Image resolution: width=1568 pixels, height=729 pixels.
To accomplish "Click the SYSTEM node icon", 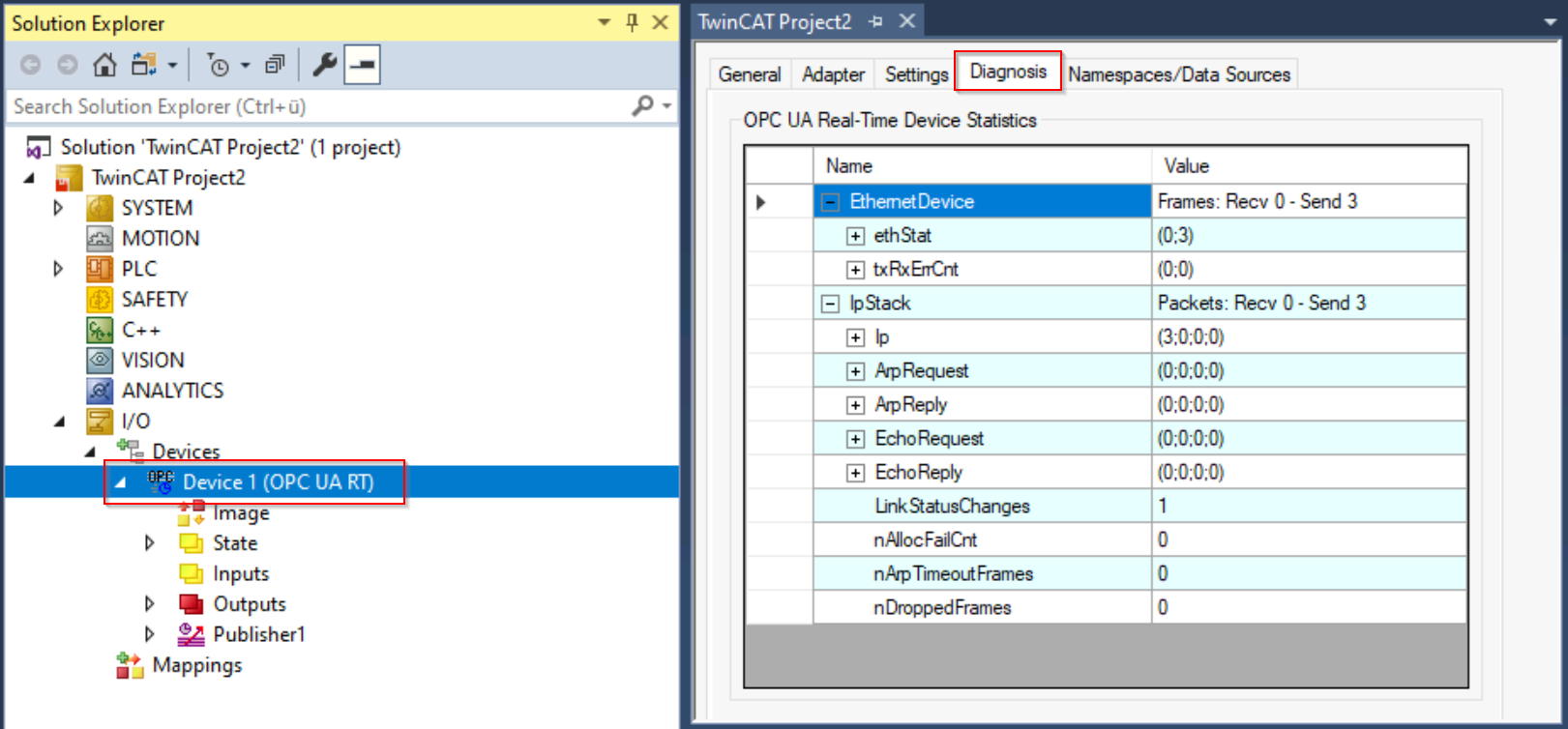I will (100, 208).
